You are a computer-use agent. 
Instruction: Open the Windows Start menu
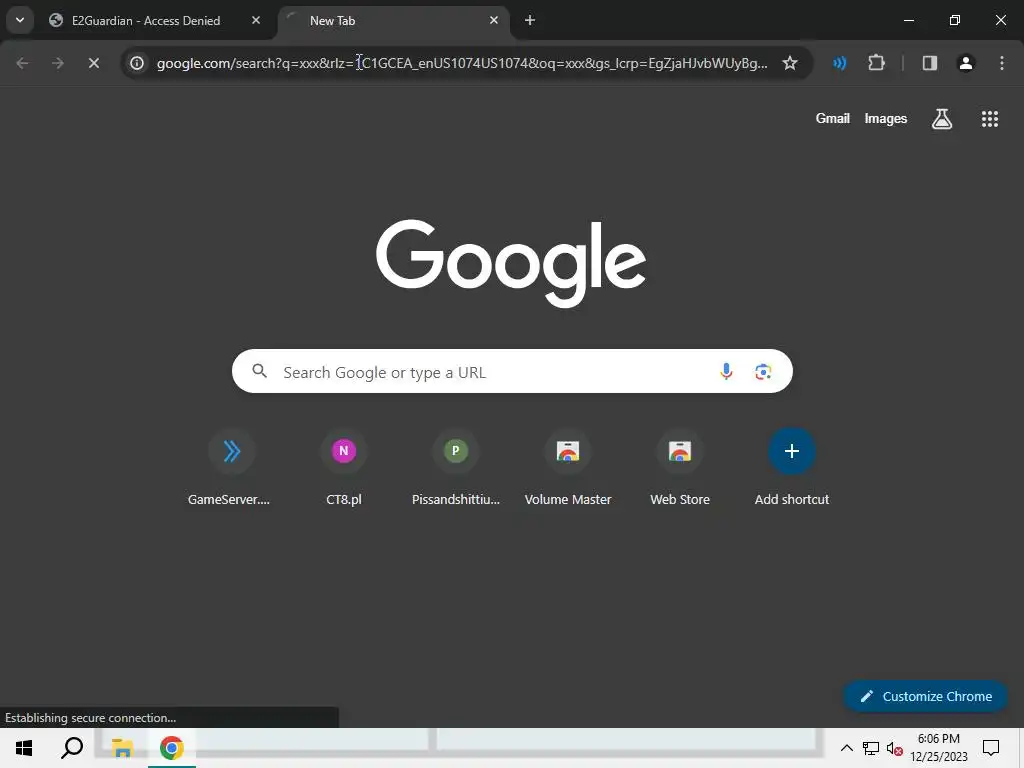(24, 748)
